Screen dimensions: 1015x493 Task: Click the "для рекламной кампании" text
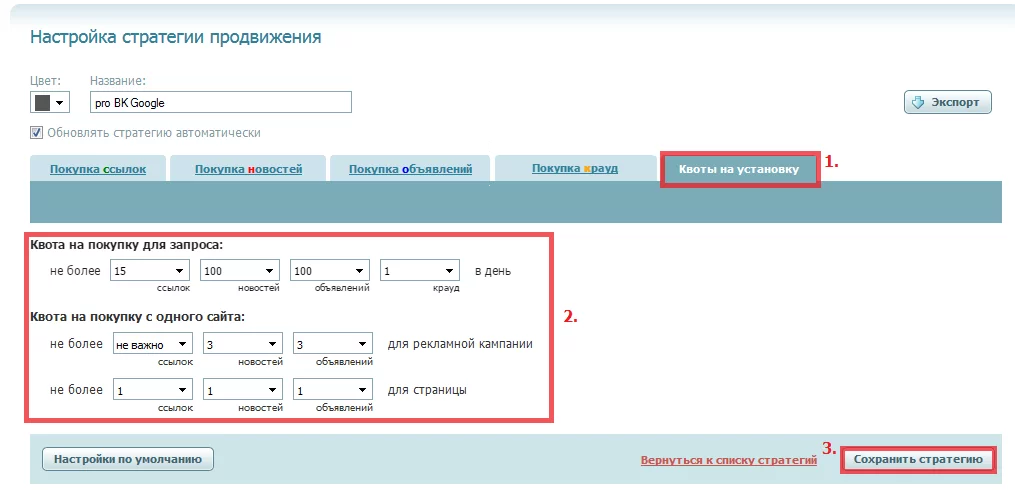coord(460,344)
